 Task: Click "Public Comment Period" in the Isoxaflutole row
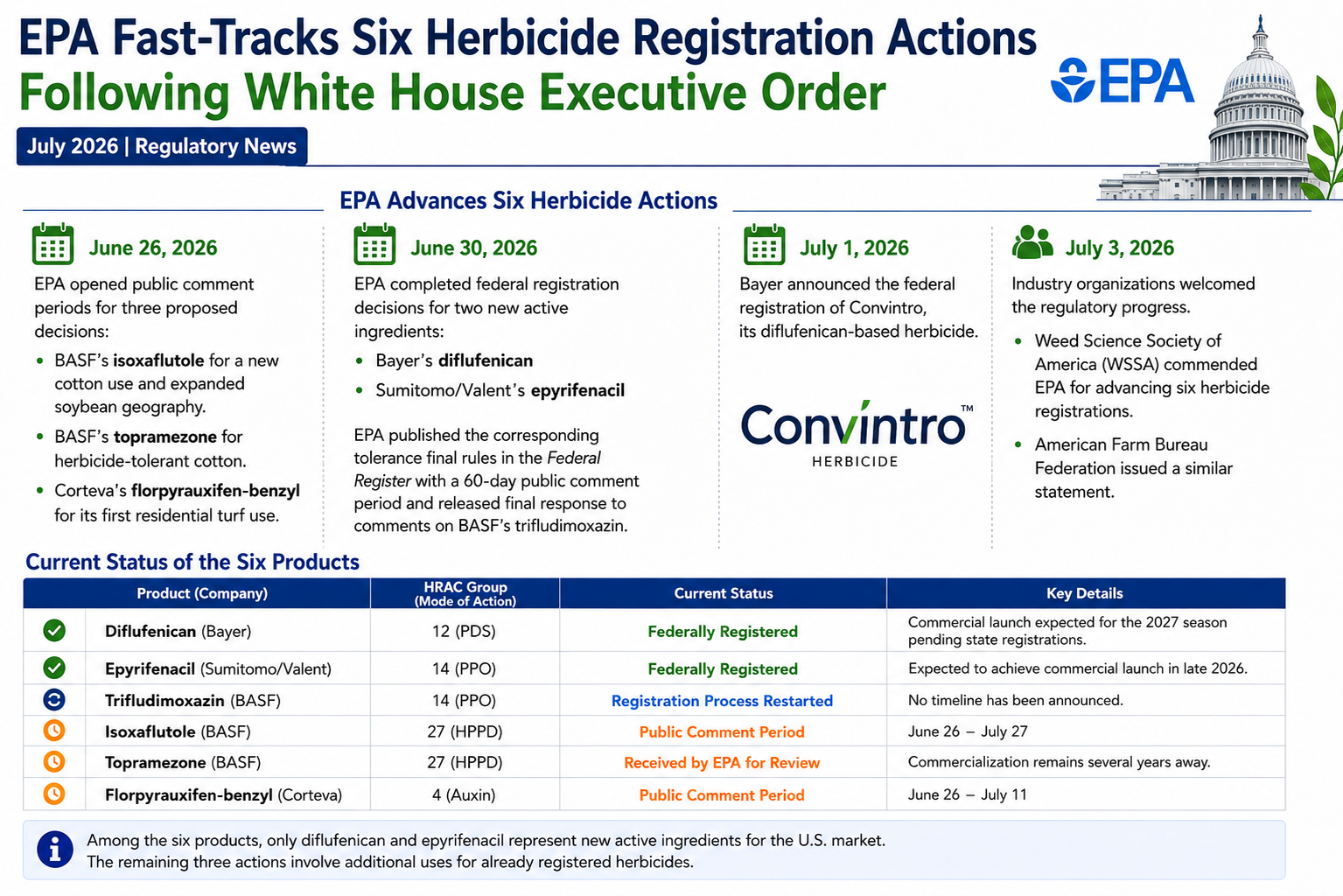(x=722, y=732)
